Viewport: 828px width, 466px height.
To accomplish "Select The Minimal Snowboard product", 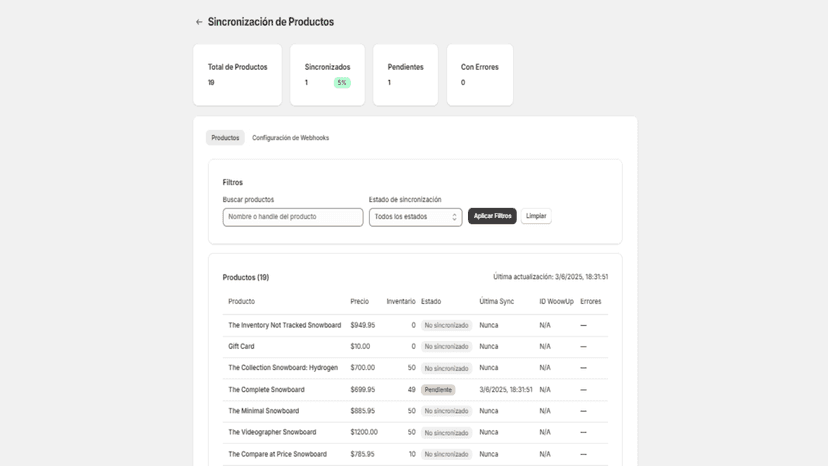I will pyautogui.click(x=264, y=411).
